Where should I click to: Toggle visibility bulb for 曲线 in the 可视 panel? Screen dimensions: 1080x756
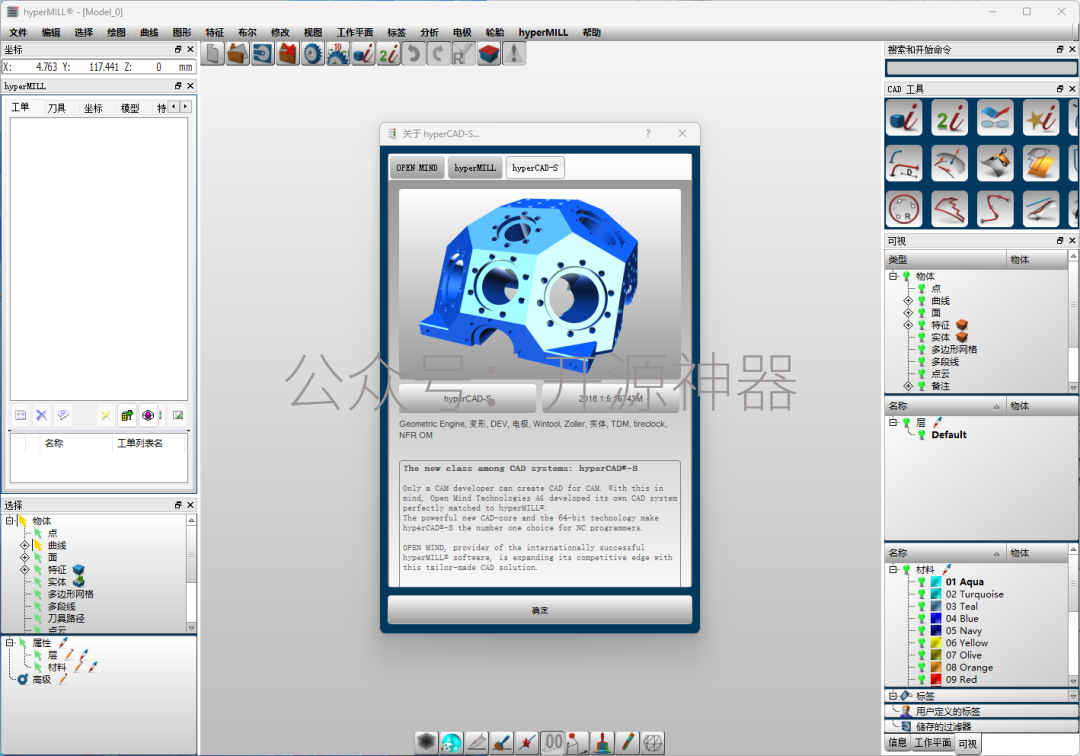pyautogui.click(x=922, y=301)
